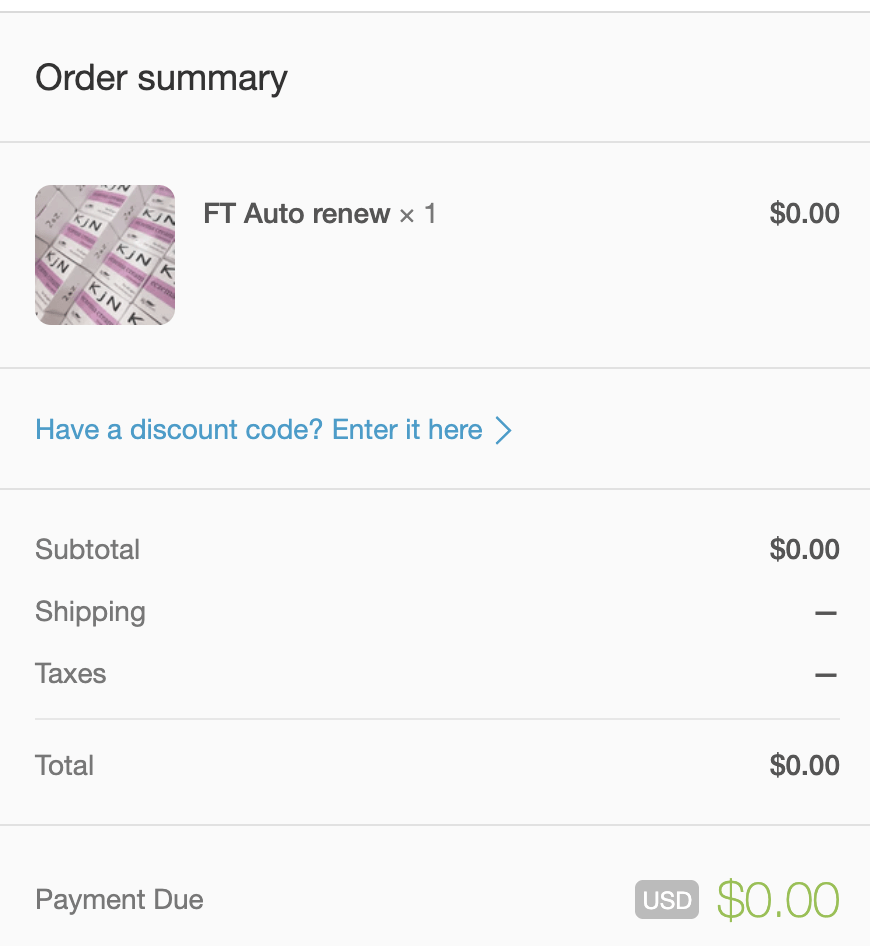Select the FT Auto renew product name
Image resolution: width=870 pixels, height=946 pixels.
point(297,214)
